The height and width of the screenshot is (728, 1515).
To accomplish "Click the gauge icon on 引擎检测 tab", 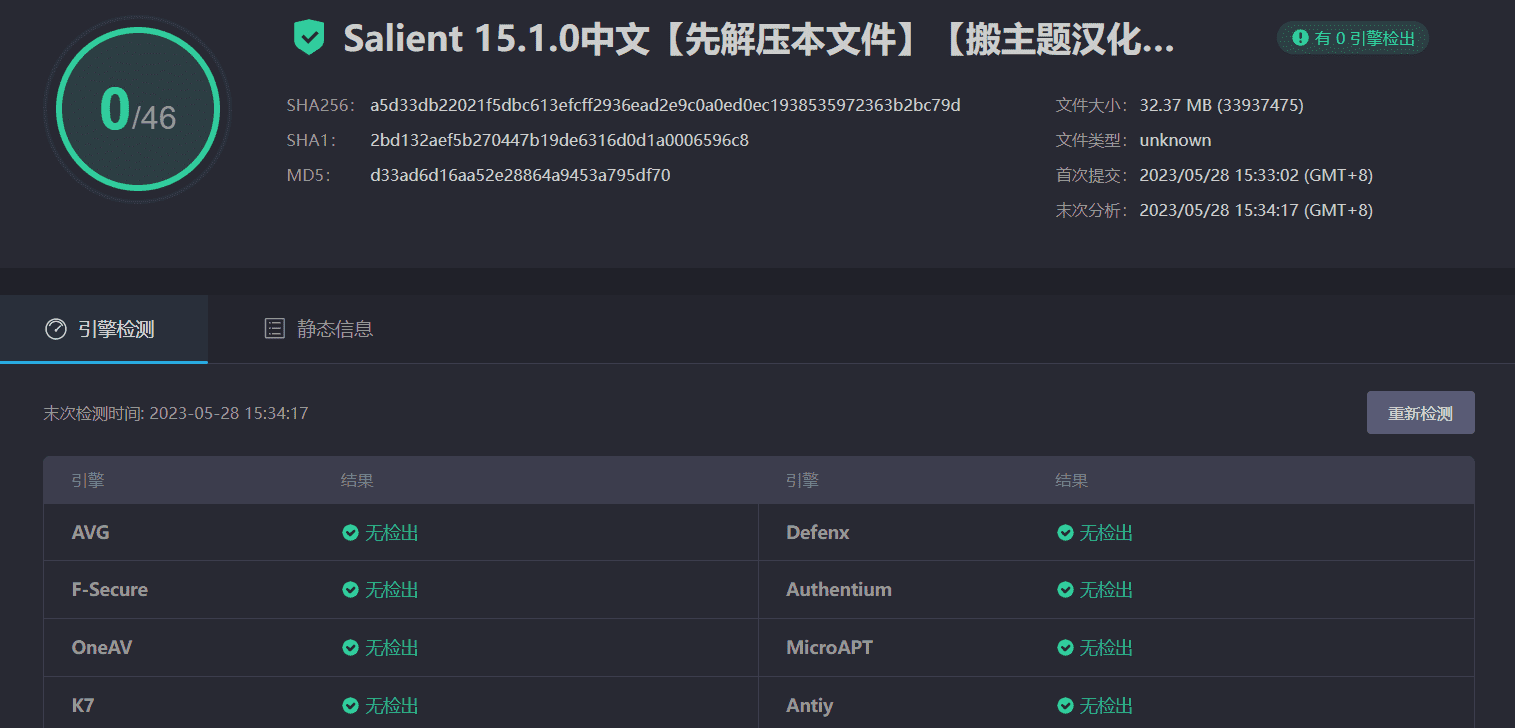I will click(x=56, y=329).
